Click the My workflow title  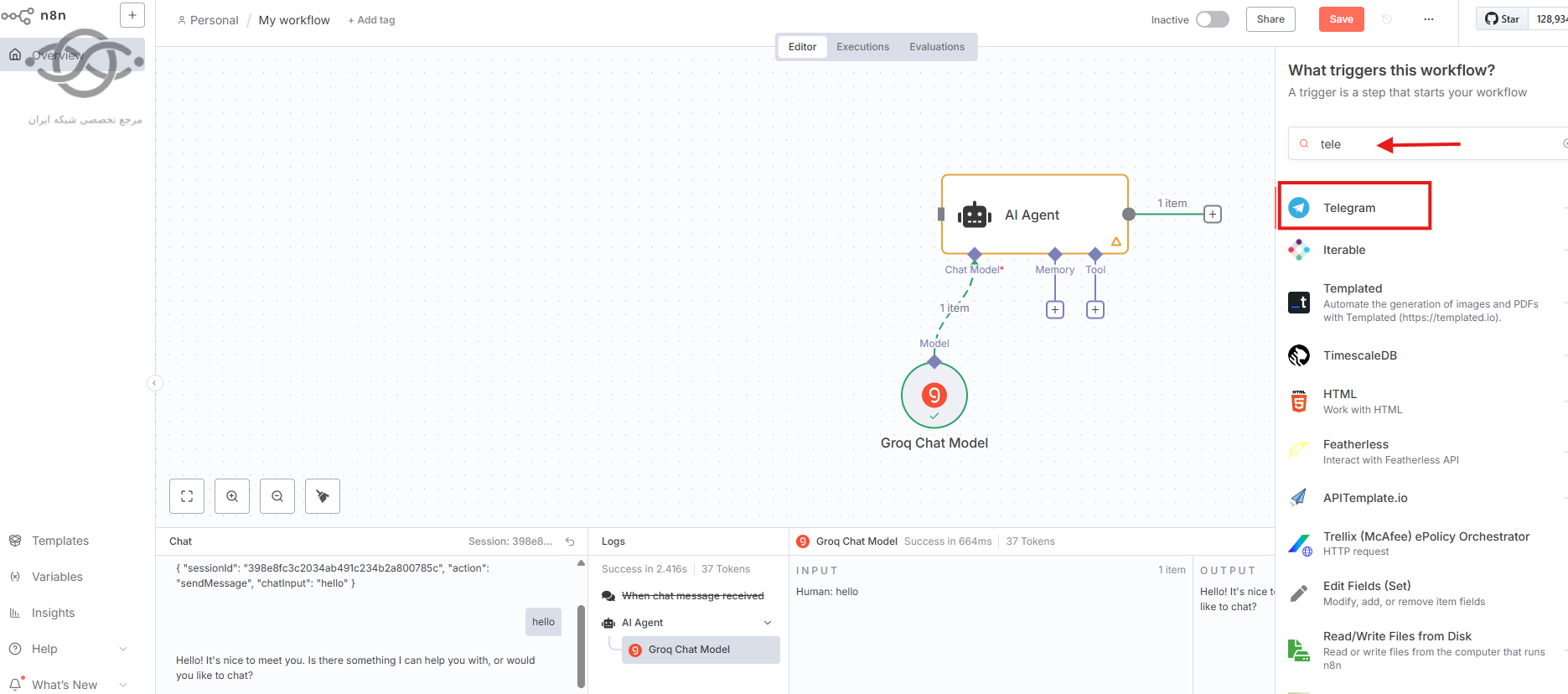click(x=294, y=20)
